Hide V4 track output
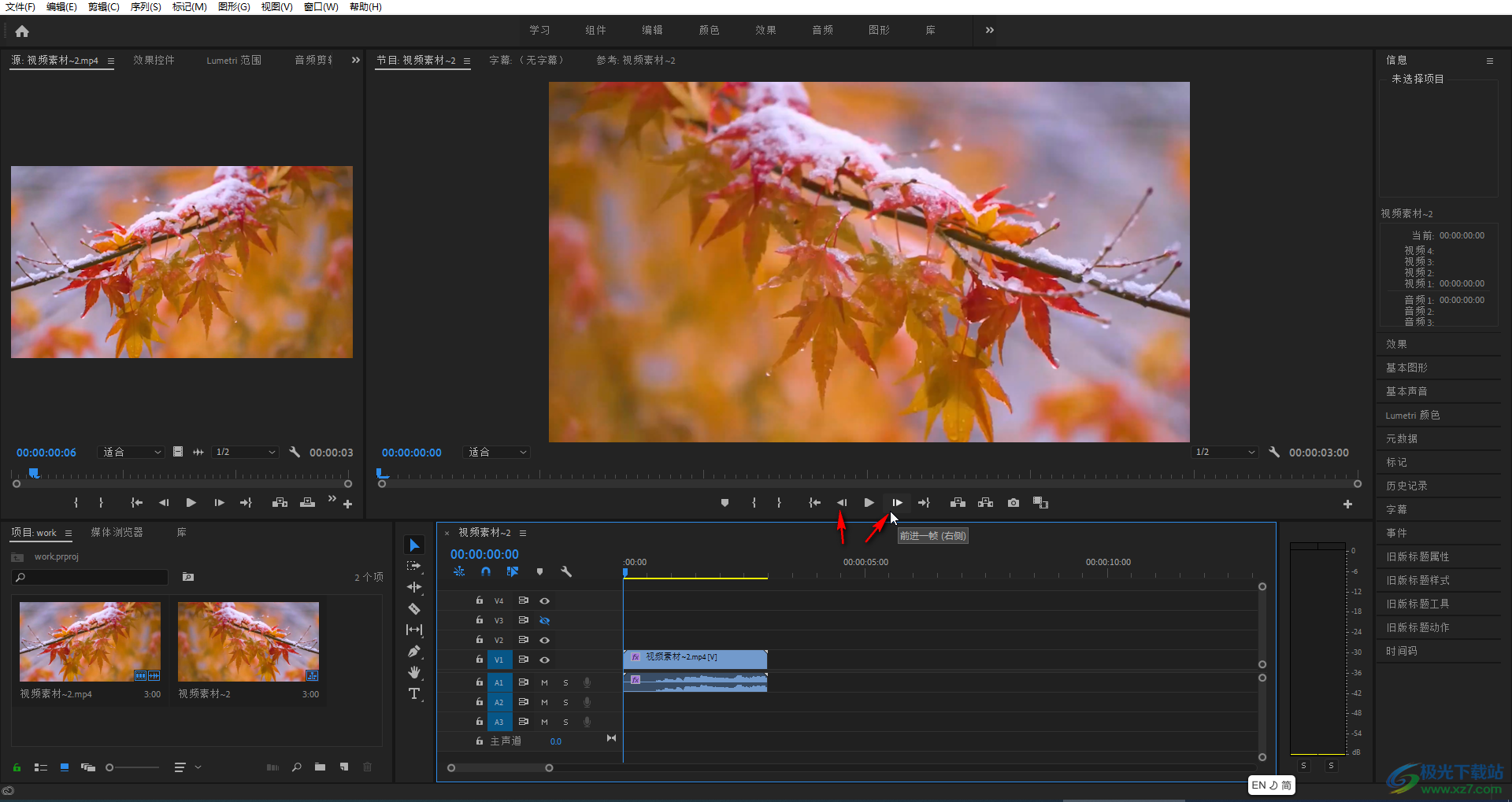 544,601
